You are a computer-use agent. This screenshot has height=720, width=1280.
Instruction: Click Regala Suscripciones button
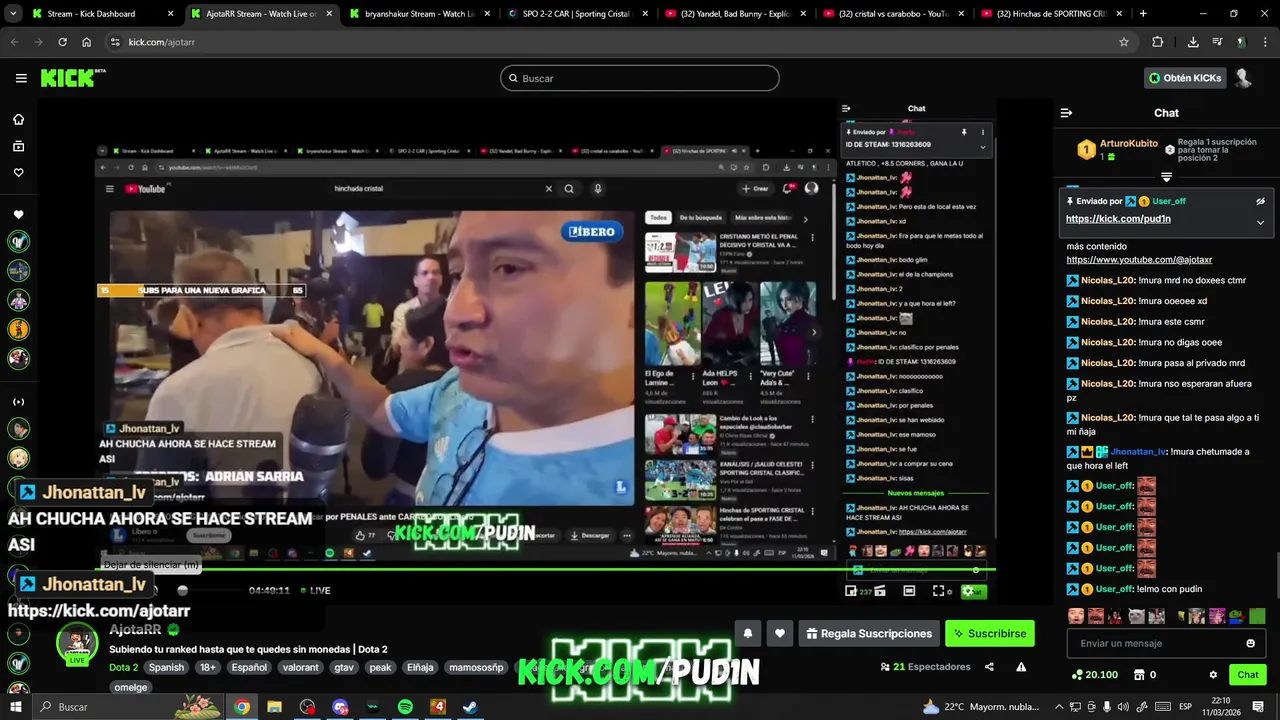click(x=869, y=633)
